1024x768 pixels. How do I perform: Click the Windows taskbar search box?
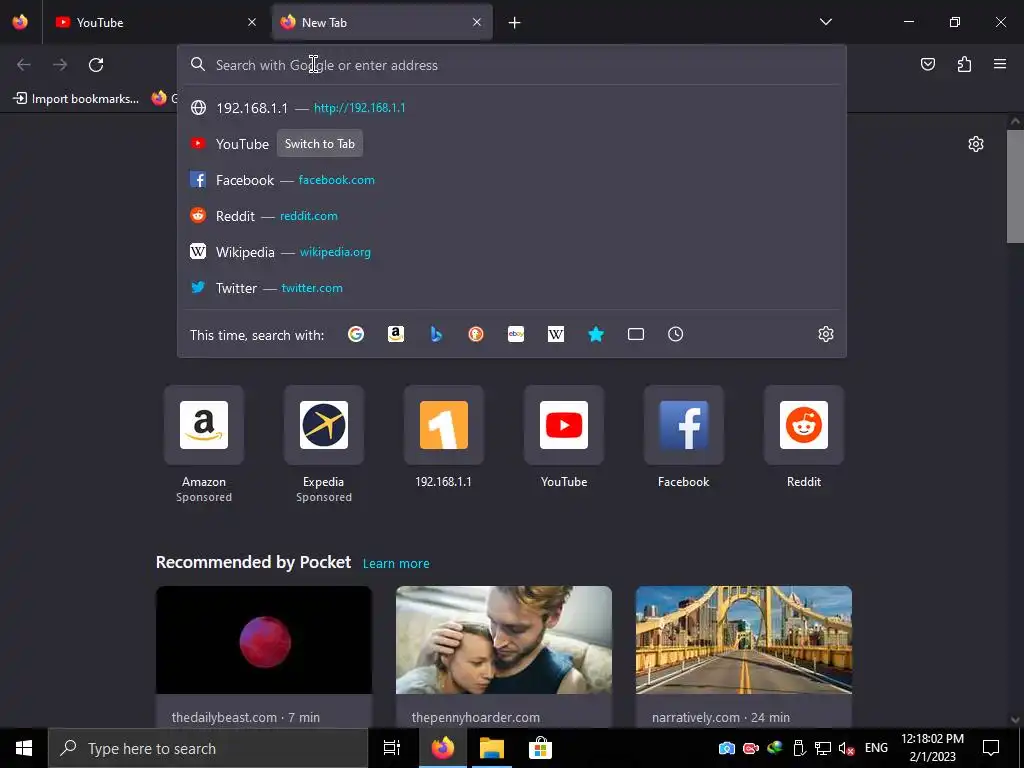tap(208, 748)
